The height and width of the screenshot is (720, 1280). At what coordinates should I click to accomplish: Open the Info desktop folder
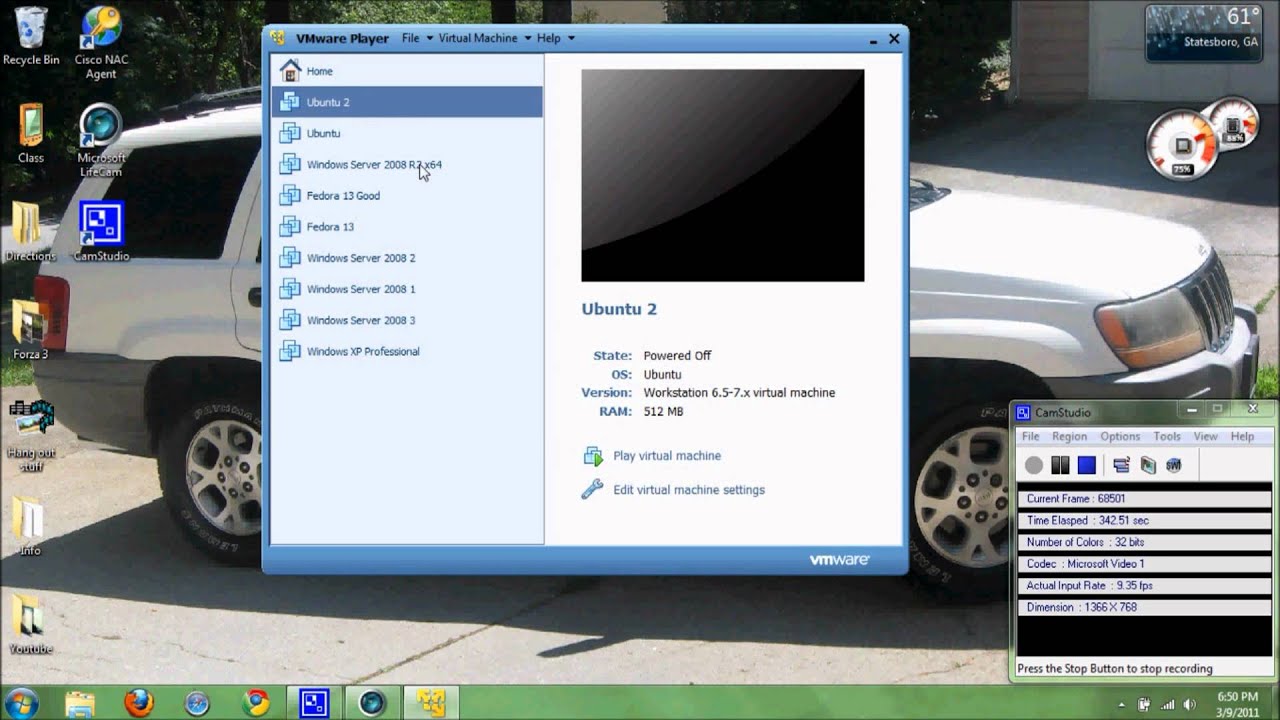[31, 526]
